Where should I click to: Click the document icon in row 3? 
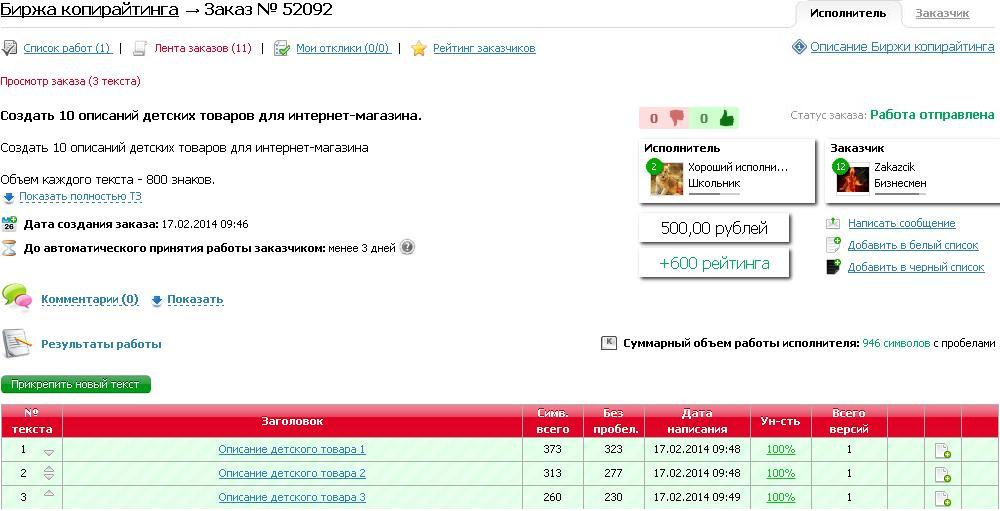942,498
